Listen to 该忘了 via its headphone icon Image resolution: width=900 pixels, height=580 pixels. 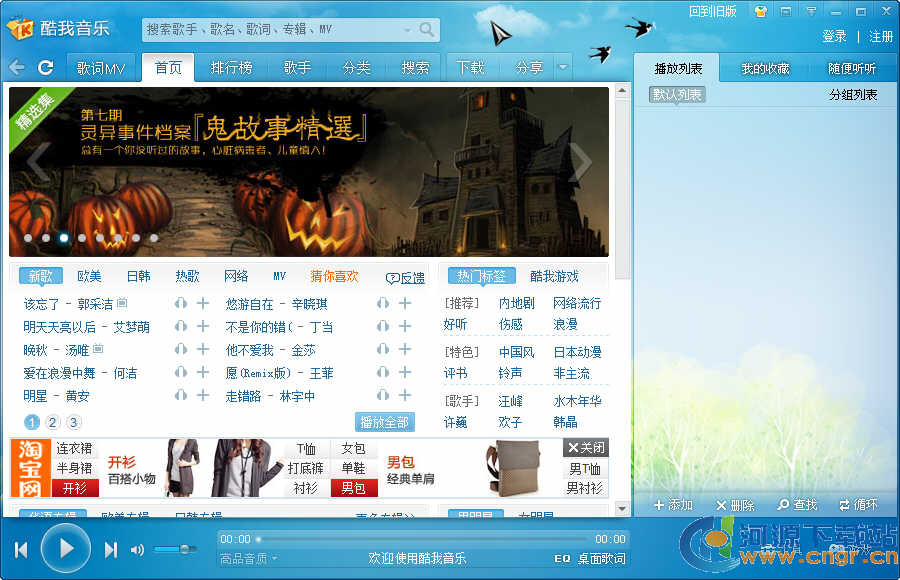[x=181, y=304]
